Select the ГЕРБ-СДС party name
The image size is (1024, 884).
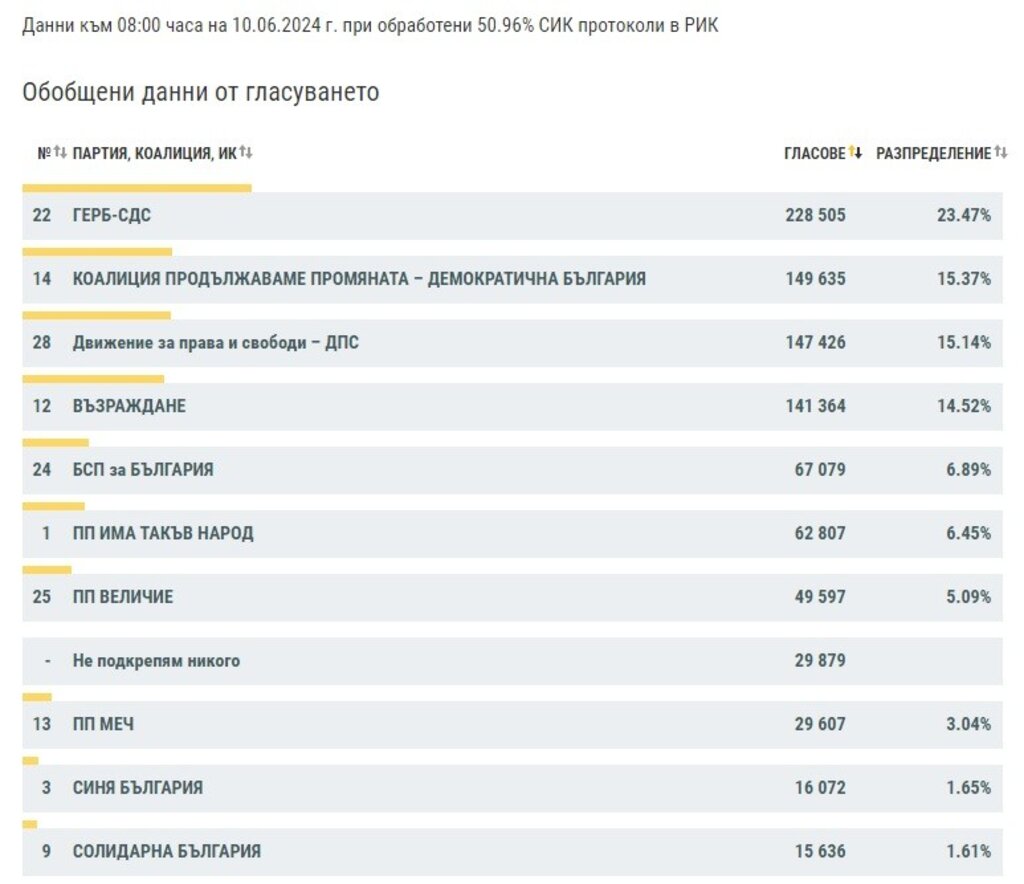coord(112,215)
